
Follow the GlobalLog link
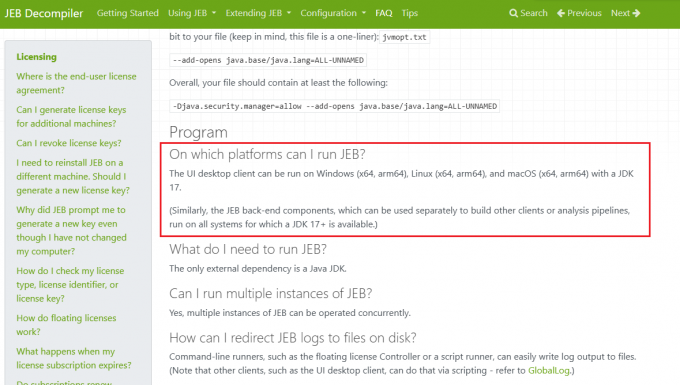[549, 371]
